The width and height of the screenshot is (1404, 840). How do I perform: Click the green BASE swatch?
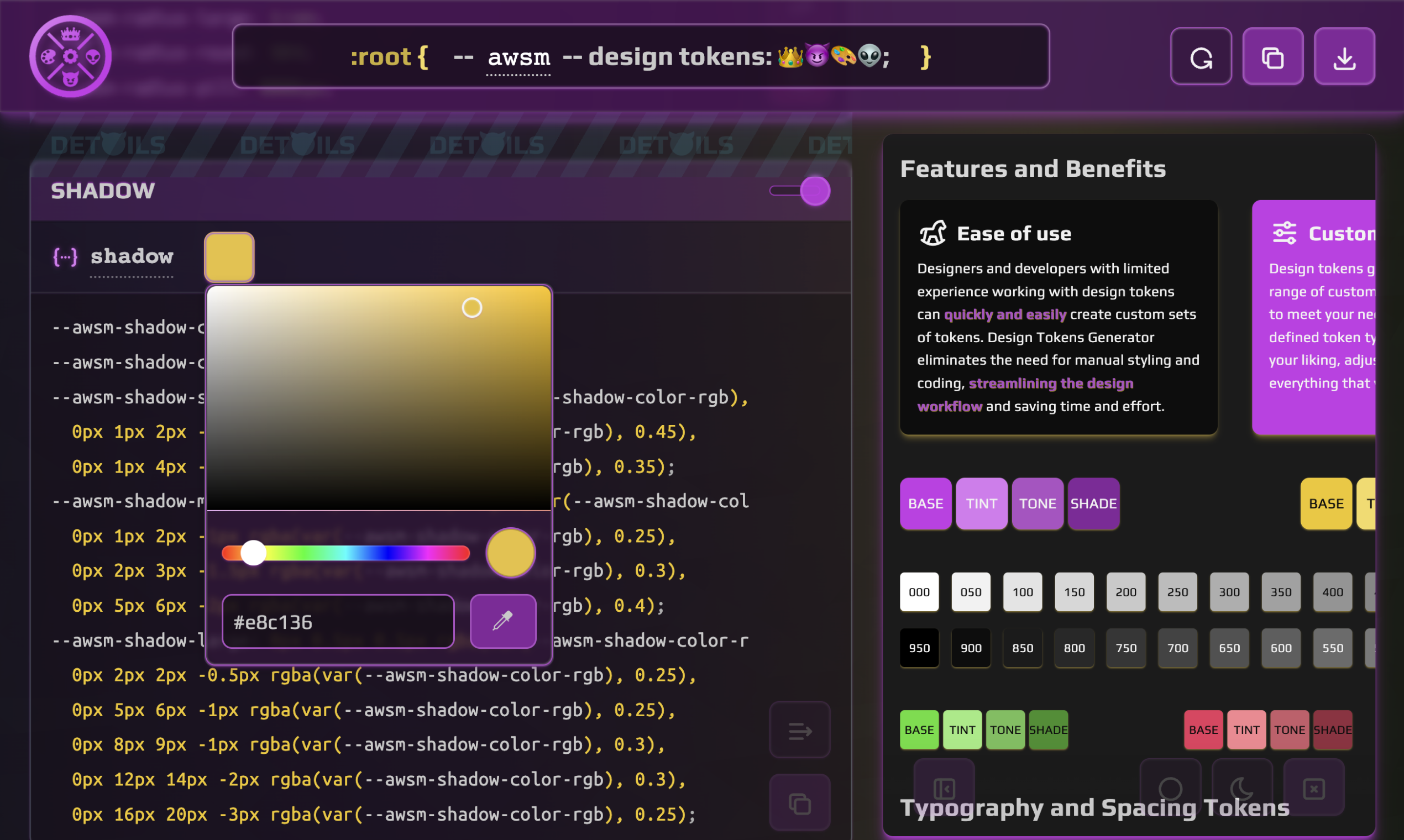pos(919,729)
